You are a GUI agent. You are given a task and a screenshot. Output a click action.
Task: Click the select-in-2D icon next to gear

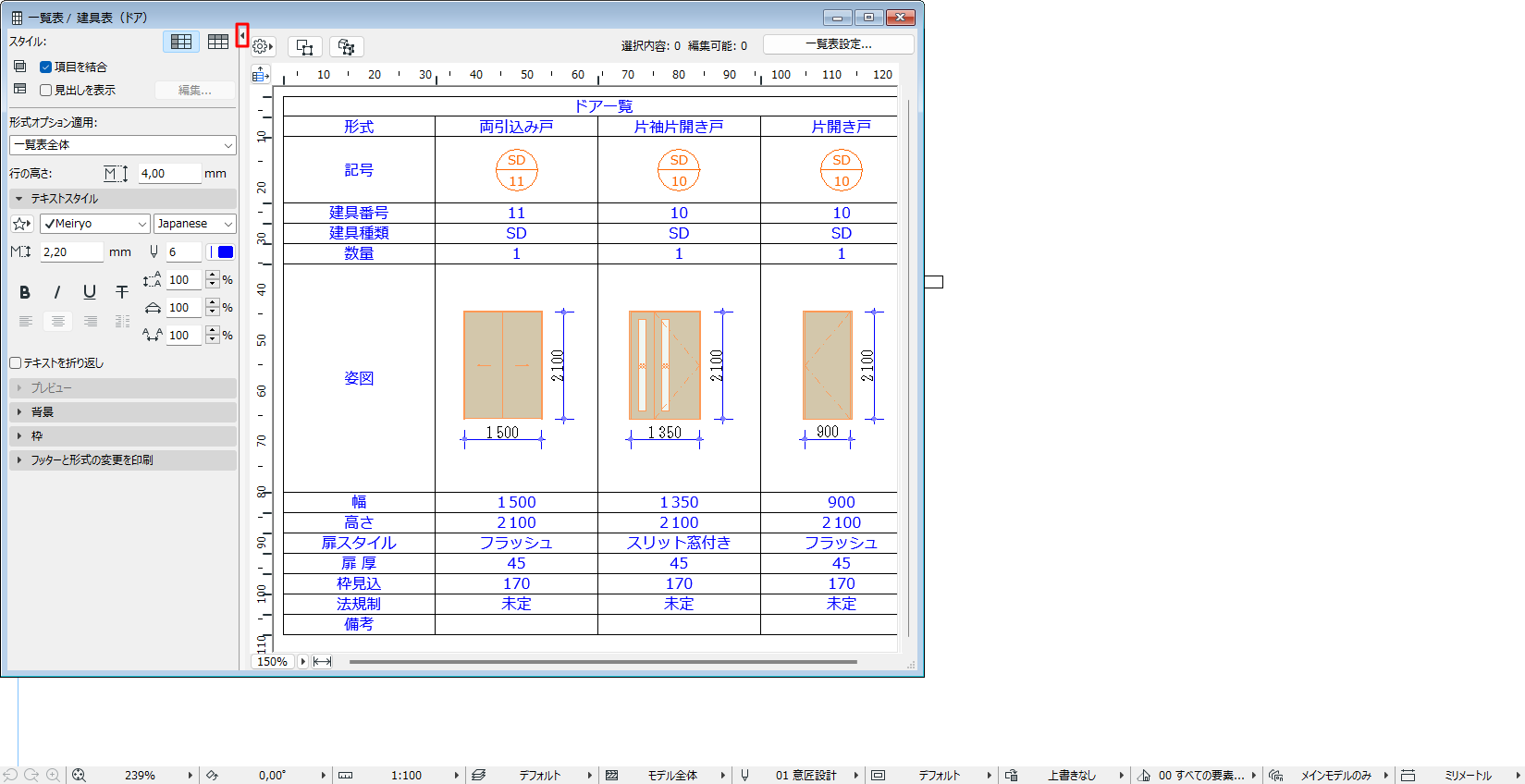pyautogui.click(x=305, y=46)
